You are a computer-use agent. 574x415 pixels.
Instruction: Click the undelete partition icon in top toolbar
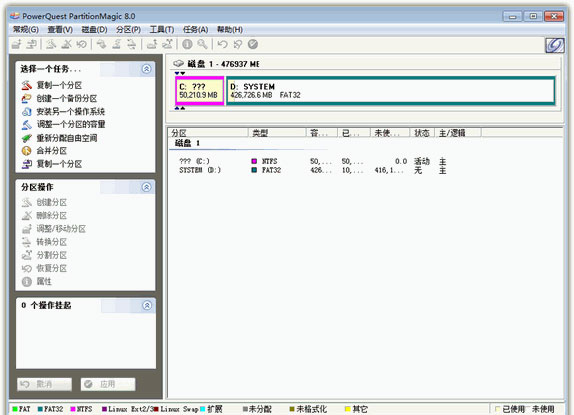pos(81,44)
